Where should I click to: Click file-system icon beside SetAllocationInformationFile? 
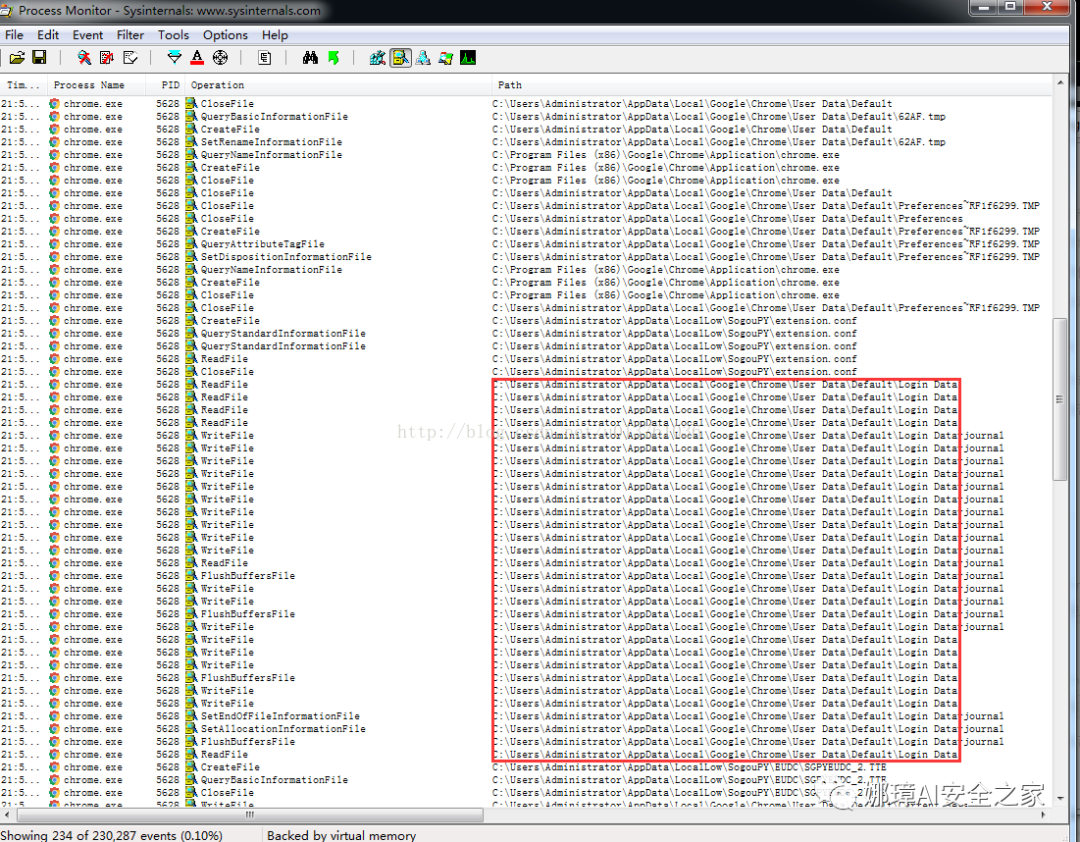[191, 729]
